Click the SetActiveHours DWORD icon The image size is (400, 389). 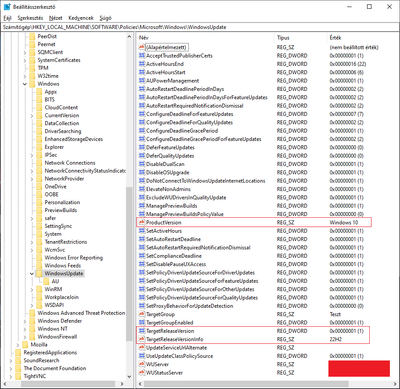point(142,231)
